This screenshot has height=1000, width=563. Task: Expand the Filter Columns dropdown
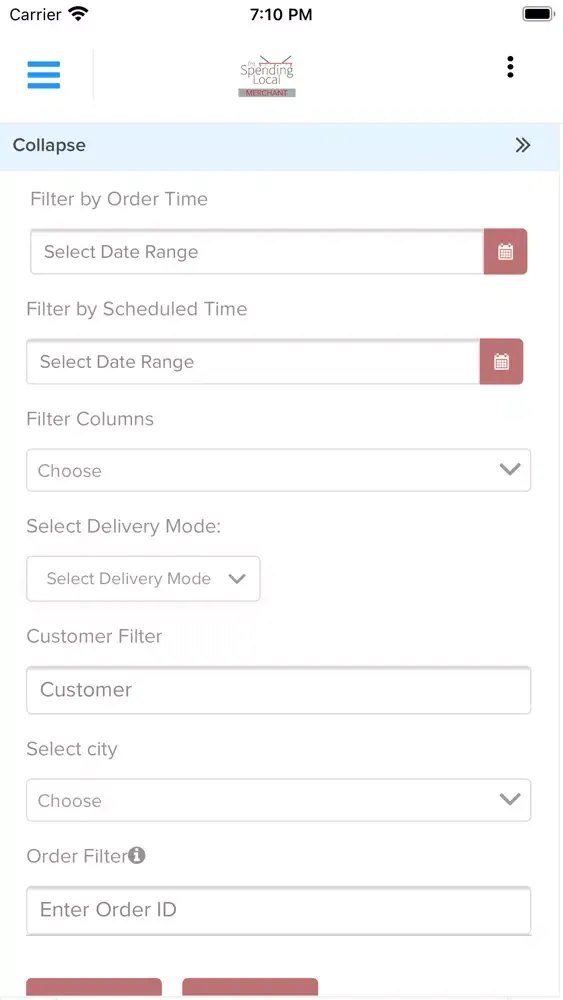279,470
